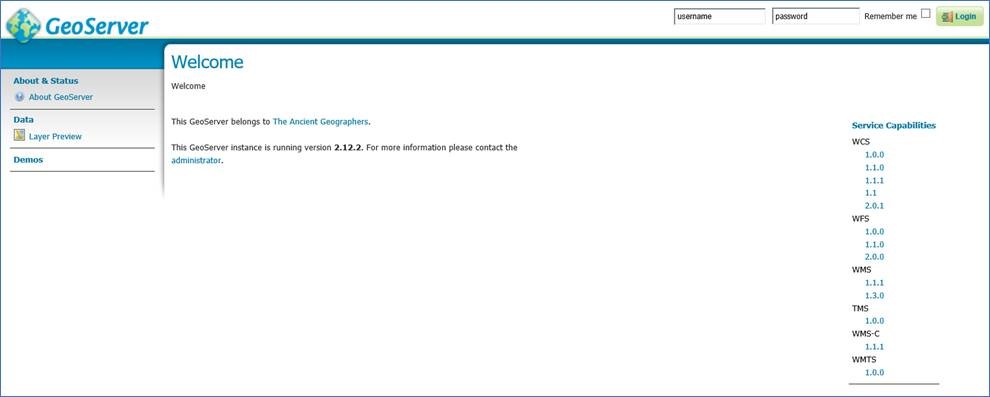Viewport: 990px width, 397px height.
Task: Focus the password input field
Action: pos(816,16)
